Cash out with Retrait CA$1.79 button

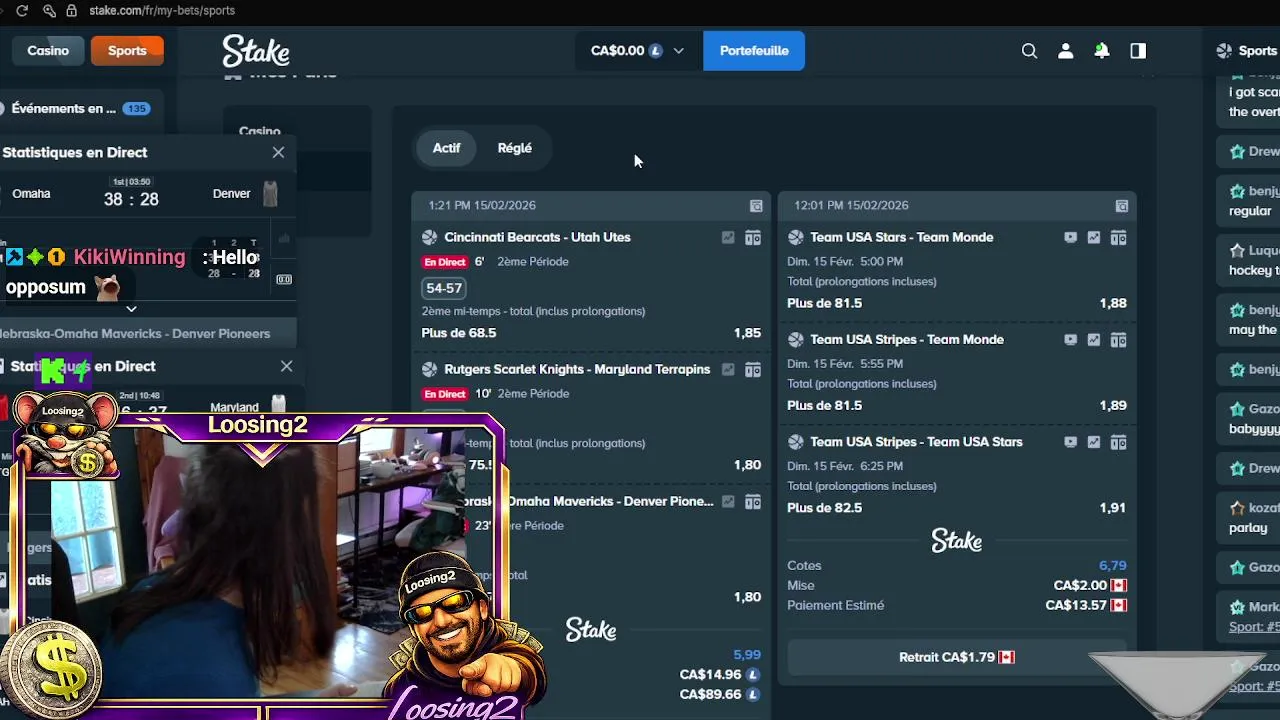point(957,657)
